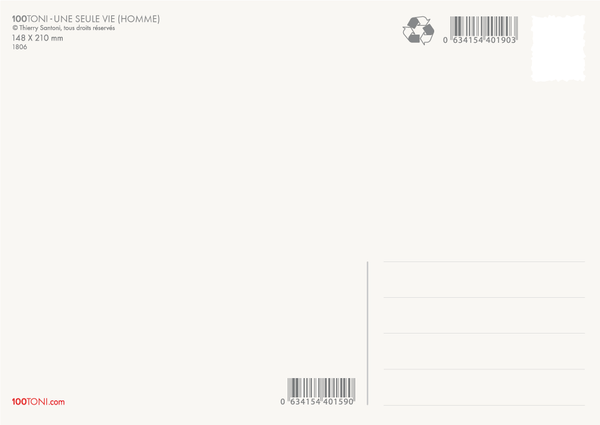Click the barcode next to the recycling symbol

click(x=480, y=27)
